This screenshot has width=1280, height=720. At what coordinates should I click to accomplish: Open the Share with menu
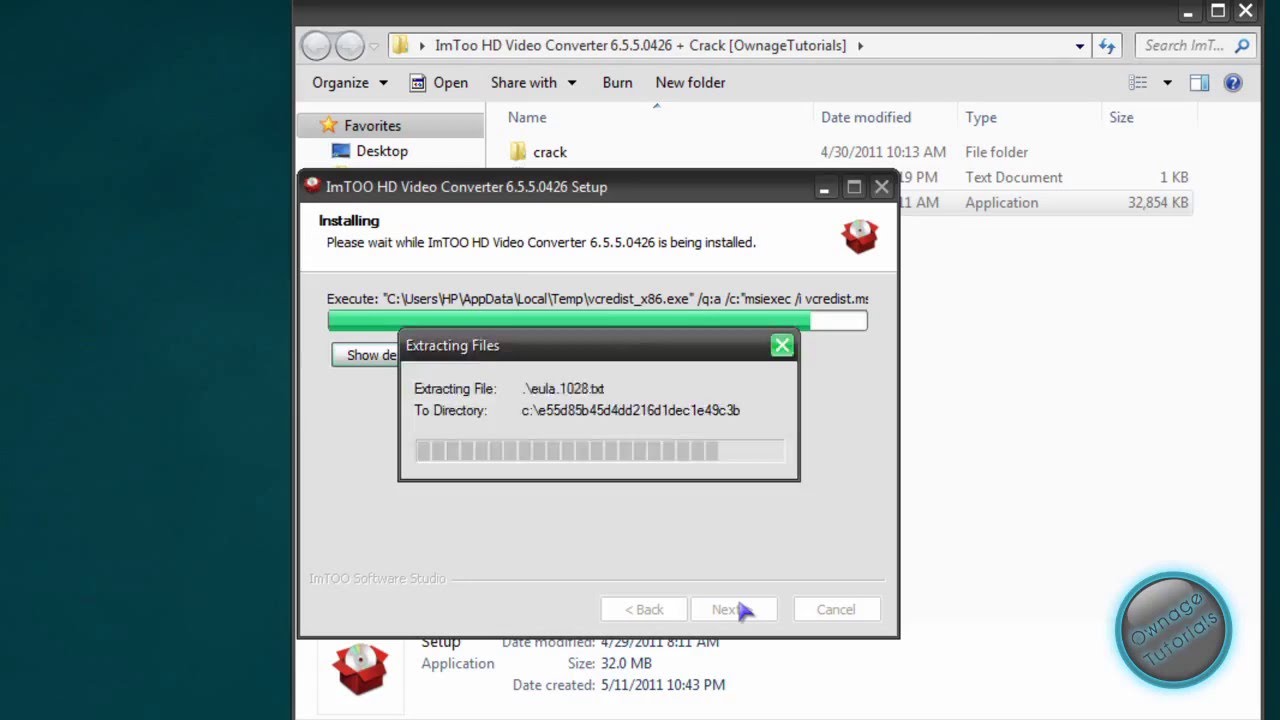pos(533,83)
